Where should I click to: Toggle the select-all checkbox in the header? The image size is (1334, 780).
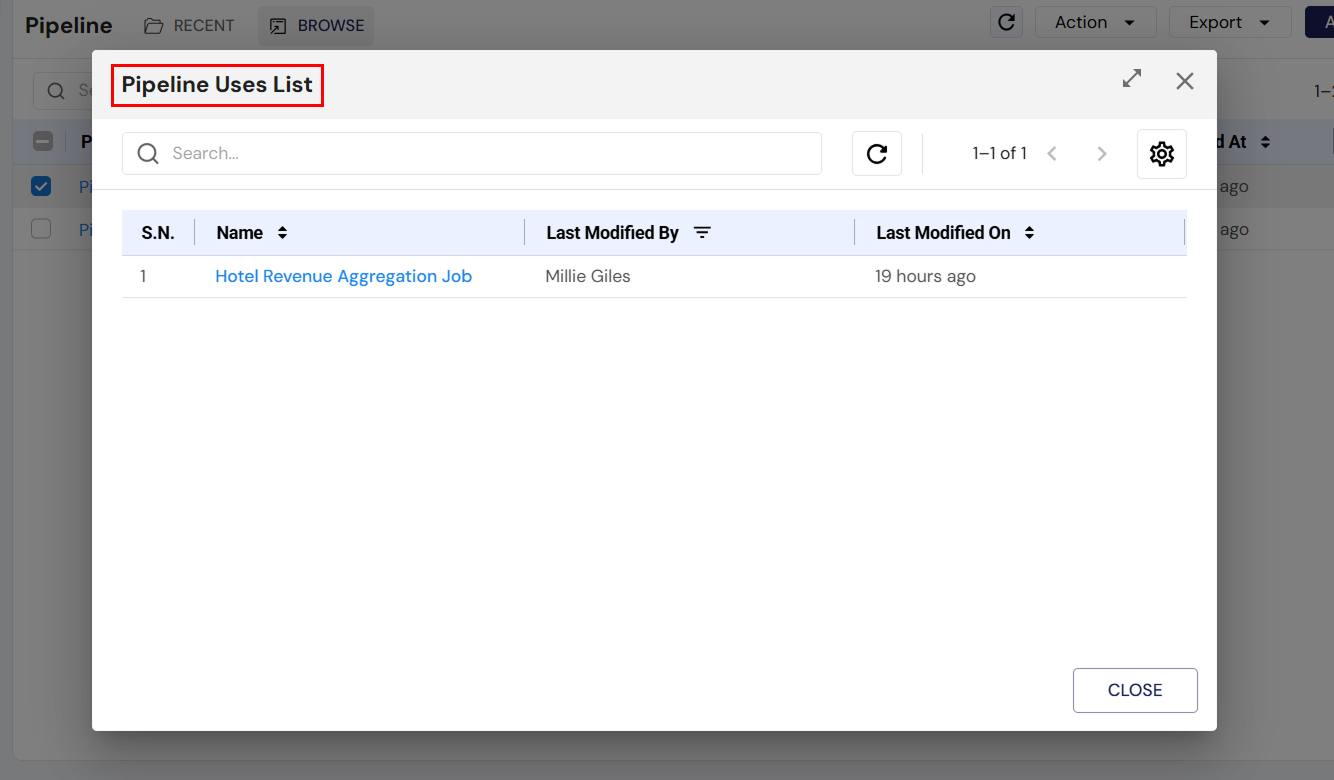tap(43, 141)
